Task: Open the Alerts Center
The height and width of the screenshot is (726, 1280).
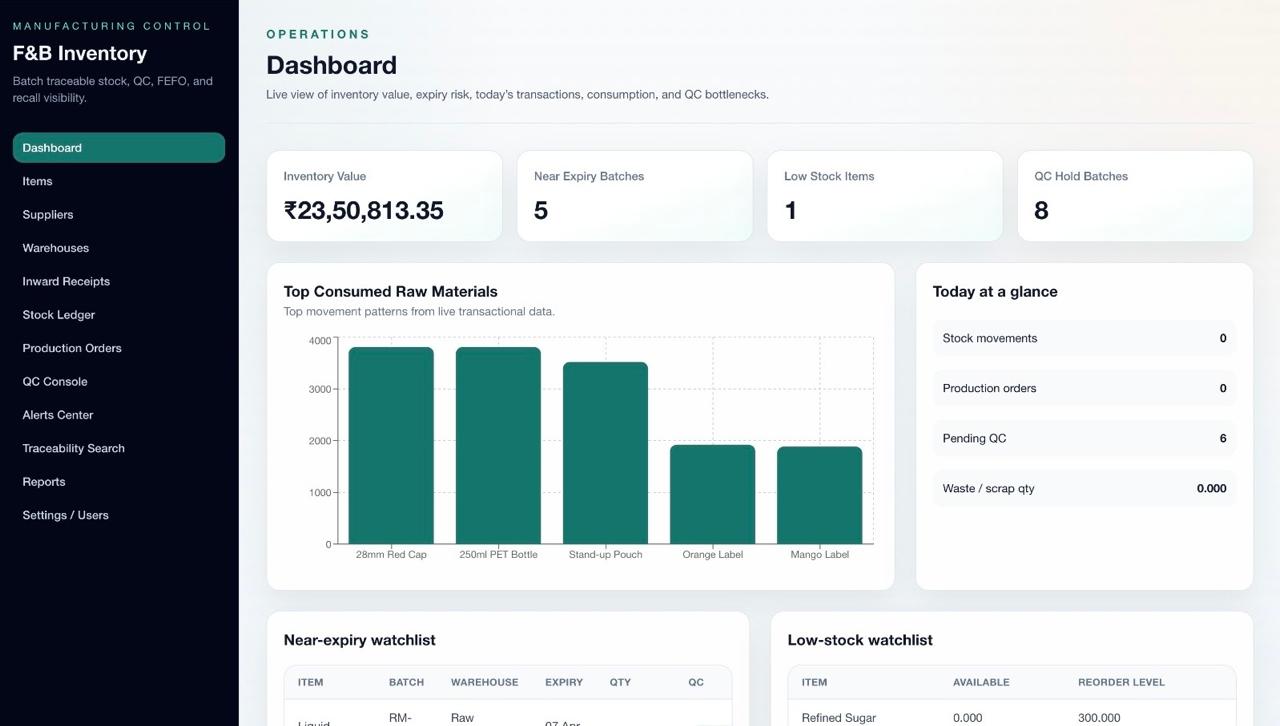Action: point(57,415)
